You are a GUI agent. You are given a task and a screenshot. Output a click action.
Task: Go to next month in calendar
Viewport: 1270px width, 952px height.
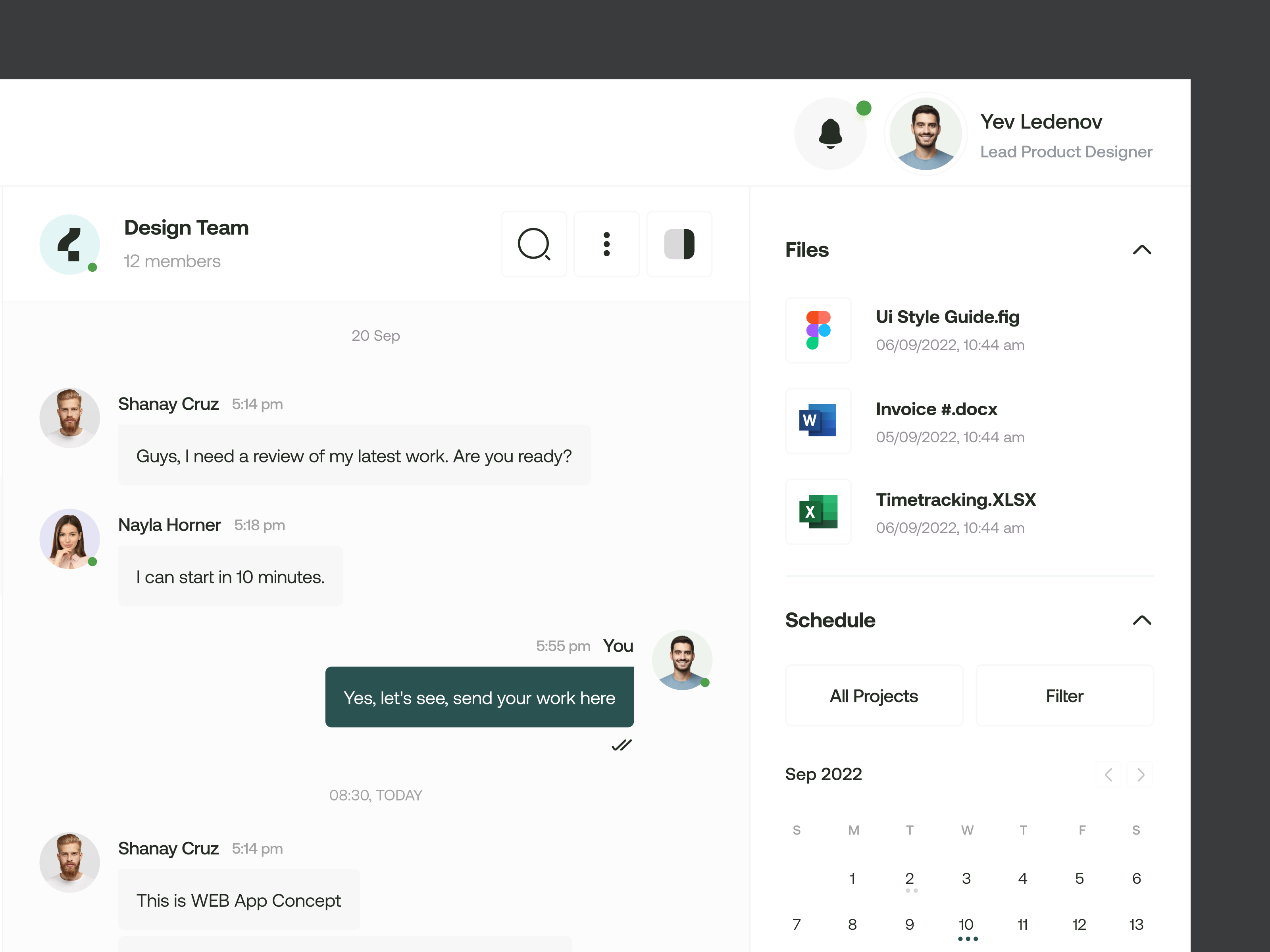(1140, 774)
